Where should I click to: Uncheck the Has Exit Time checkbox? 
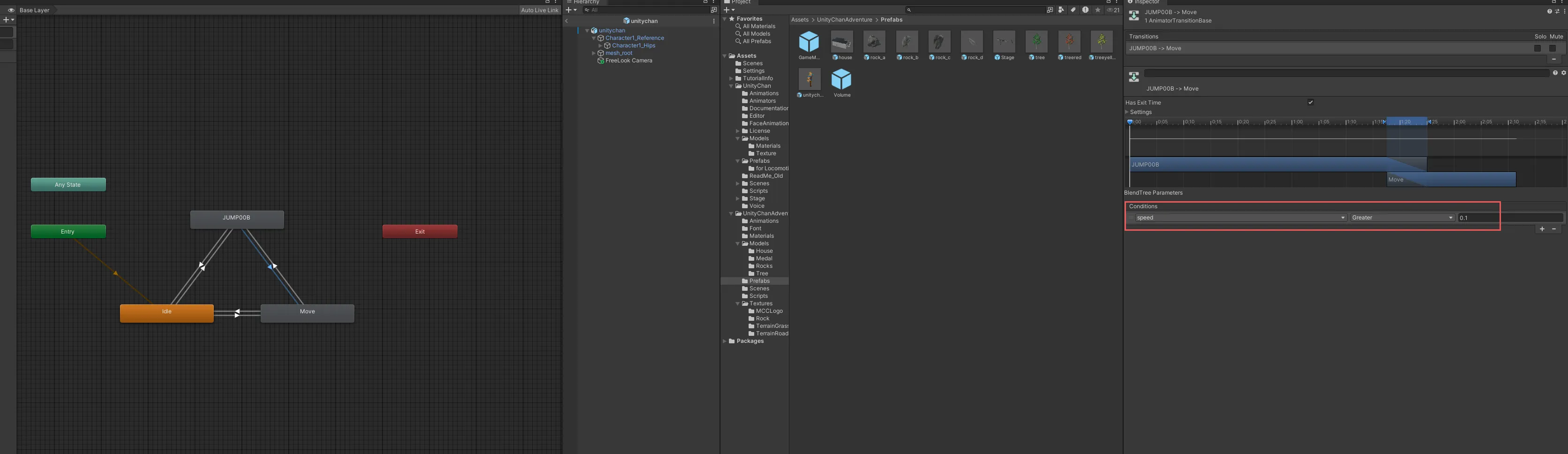(1311, 102)
